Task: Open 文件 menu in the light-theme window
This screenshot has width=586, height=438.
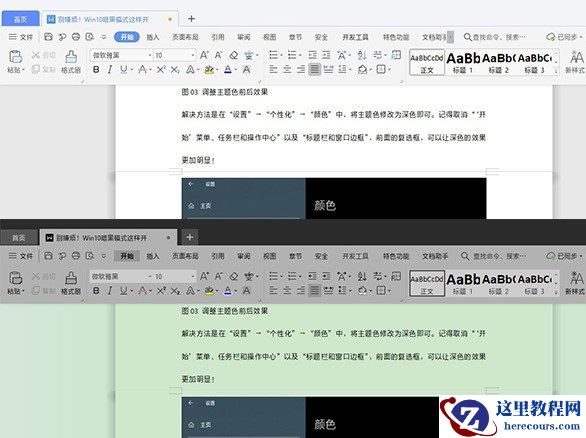Action: (21, 37)
